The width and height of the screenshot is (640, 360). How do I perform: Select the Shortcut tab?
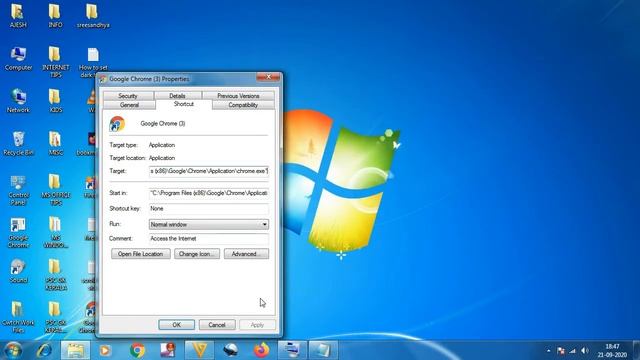(184, 104)
